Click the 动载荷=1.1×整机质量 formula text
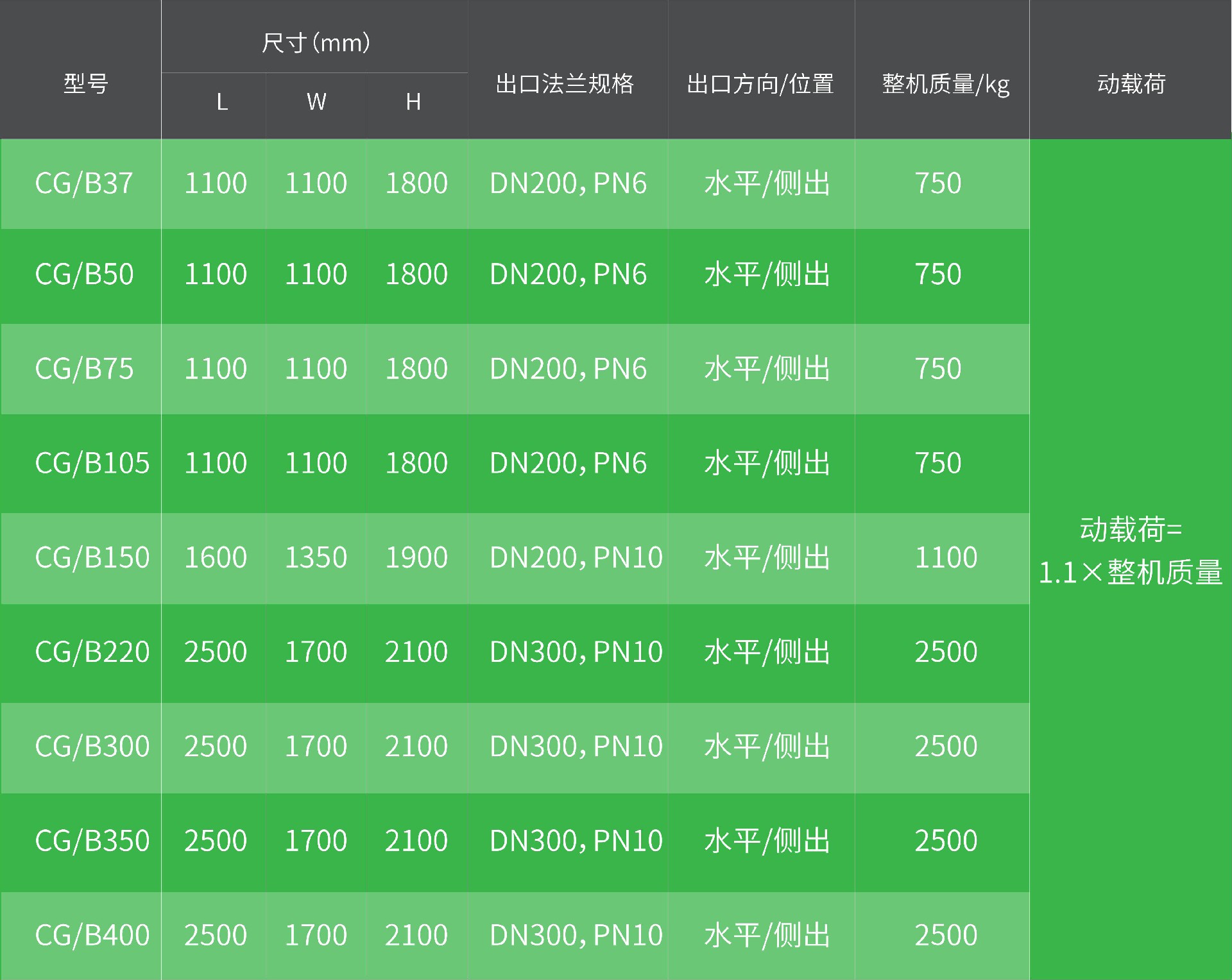 point(1131,551)
